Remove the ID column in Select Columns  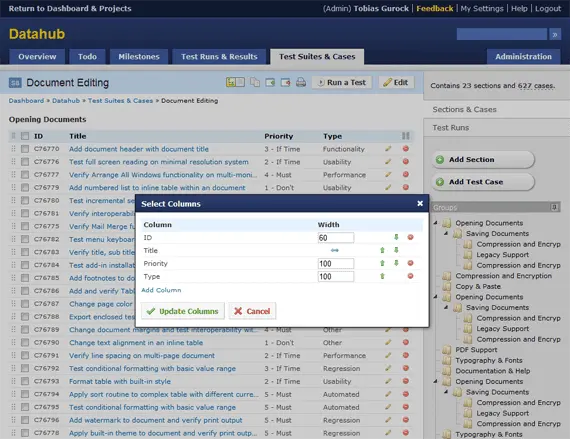[x=410, y=237]
